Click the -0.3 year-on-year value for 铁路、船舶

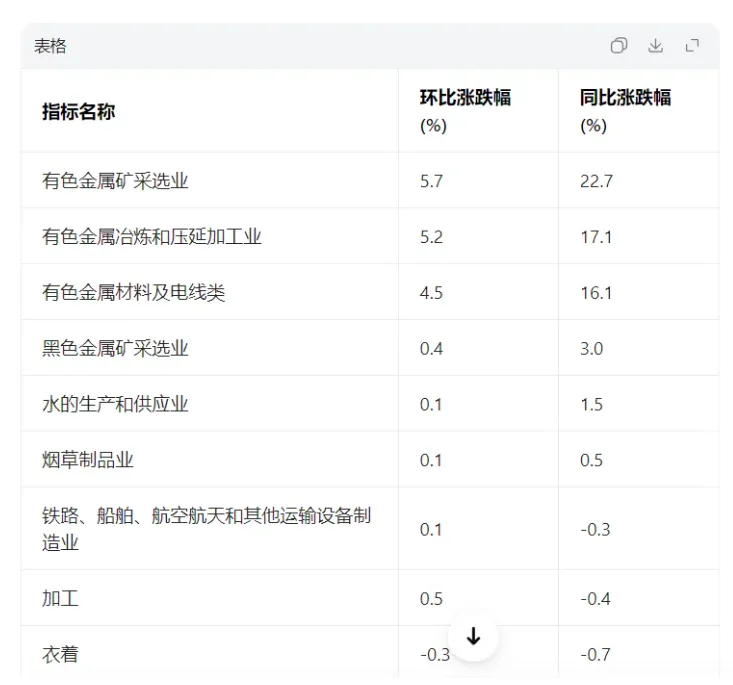click(595, 529)
